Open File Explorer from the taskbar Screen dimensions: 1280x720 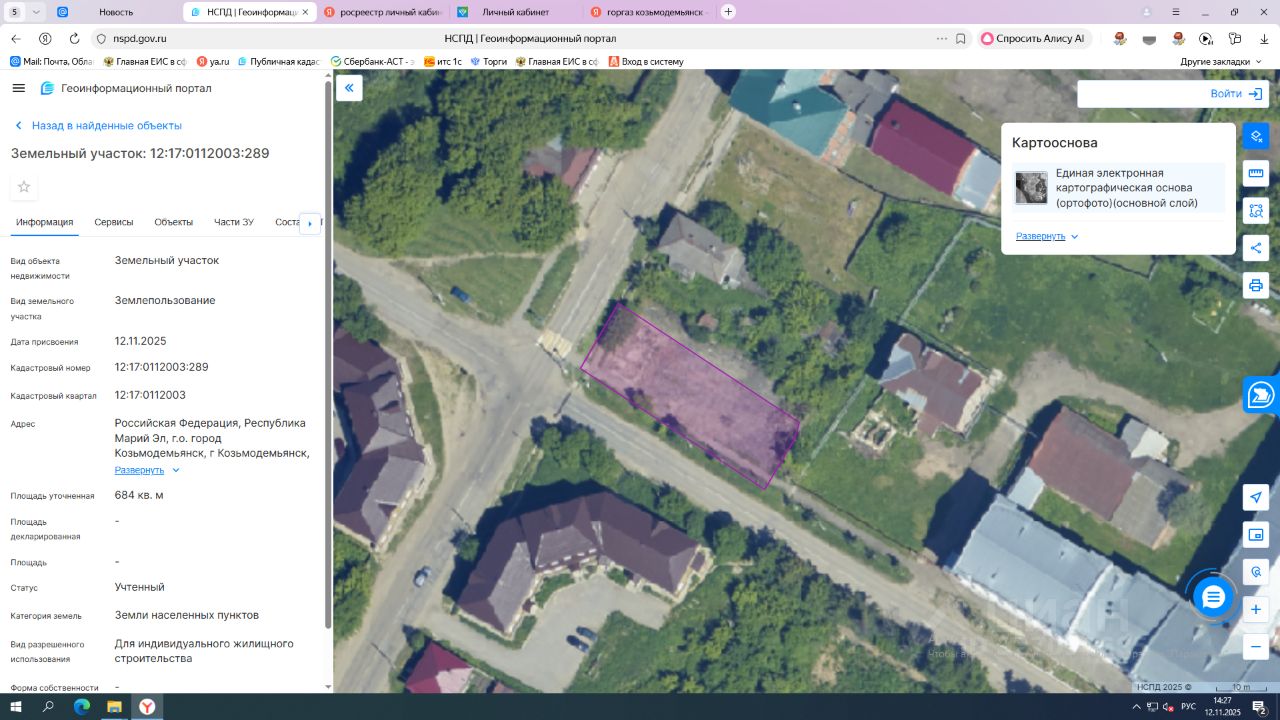(114, 707)
